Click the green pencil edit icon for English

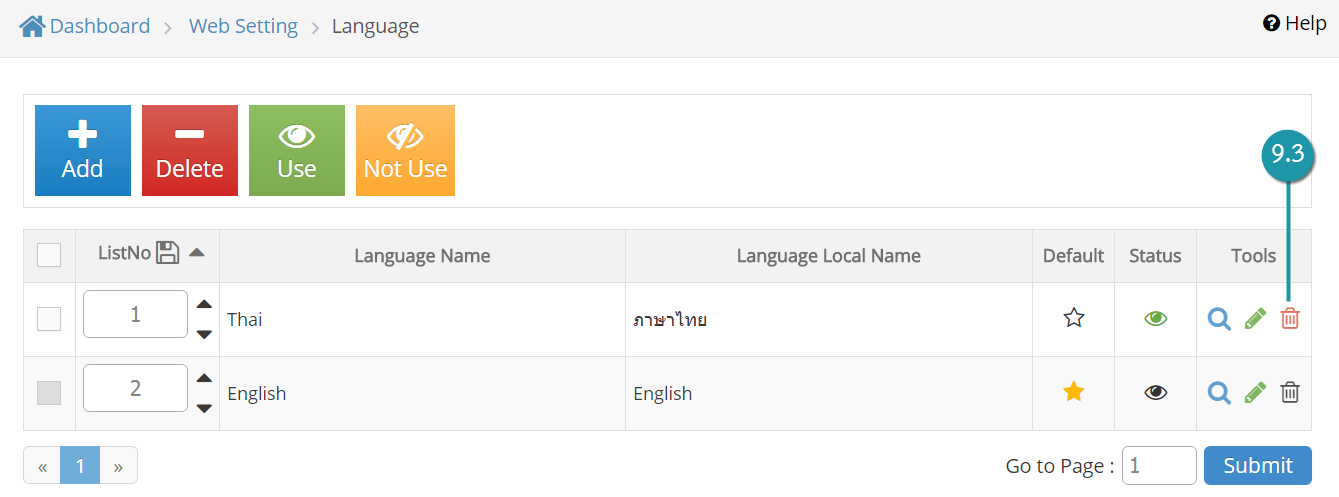(x=1255, y=393)
